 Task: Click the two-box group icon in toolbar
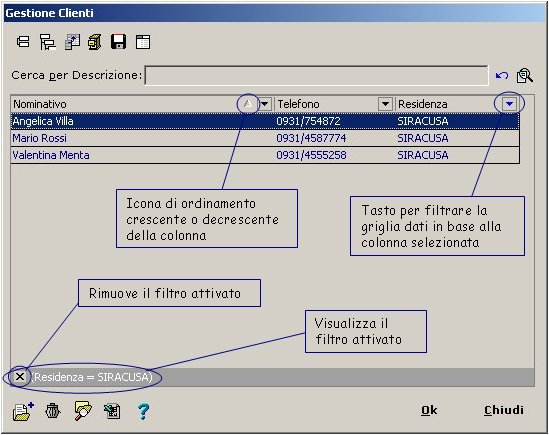pos(23,42)
